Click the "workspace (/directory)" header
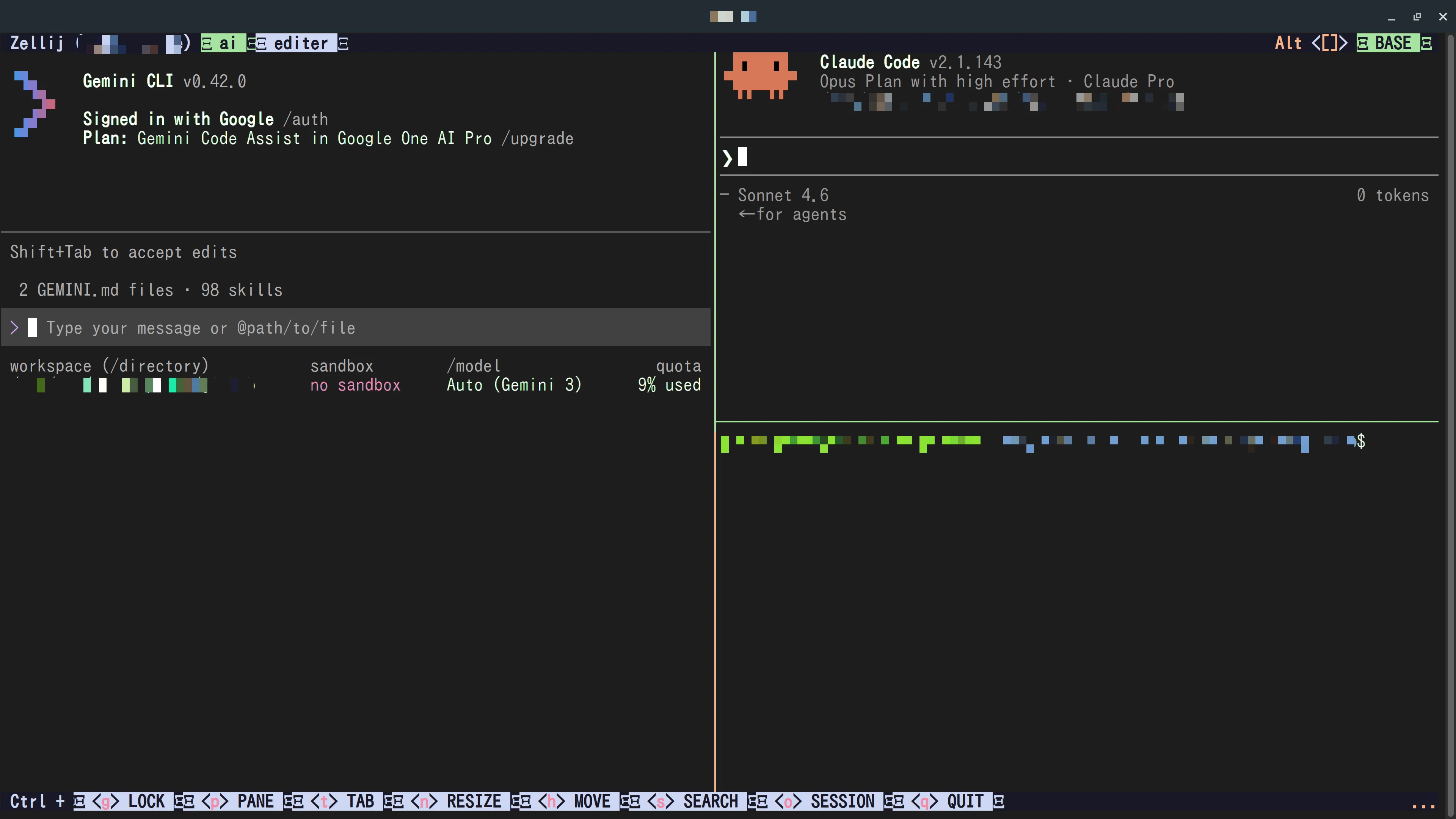 pos(110,366)
